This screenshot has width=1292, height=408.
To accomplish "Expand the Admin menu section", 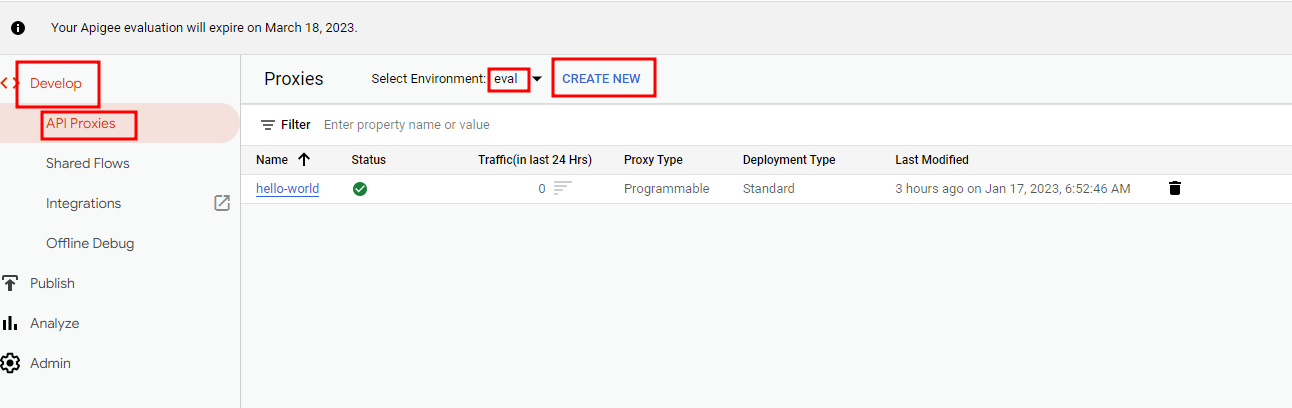I will 50,363.
